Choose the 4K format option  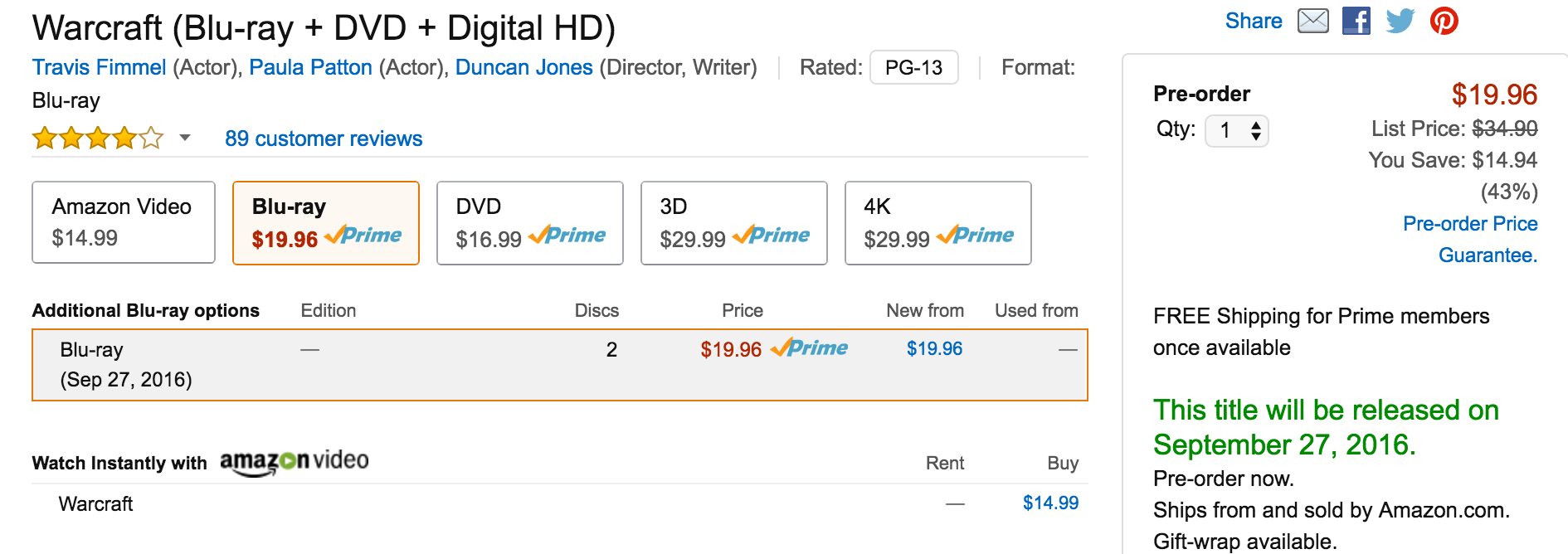[937, 223]
